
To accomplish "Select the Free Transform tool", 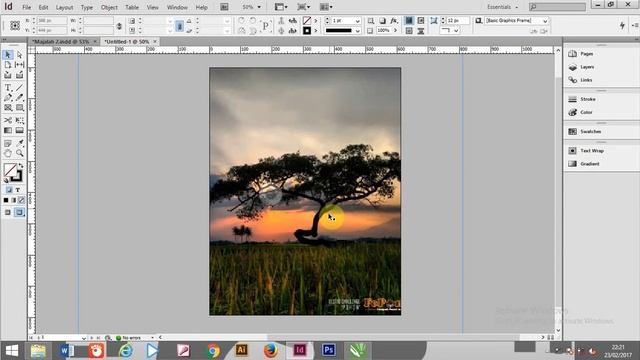I will click(19, 120).
